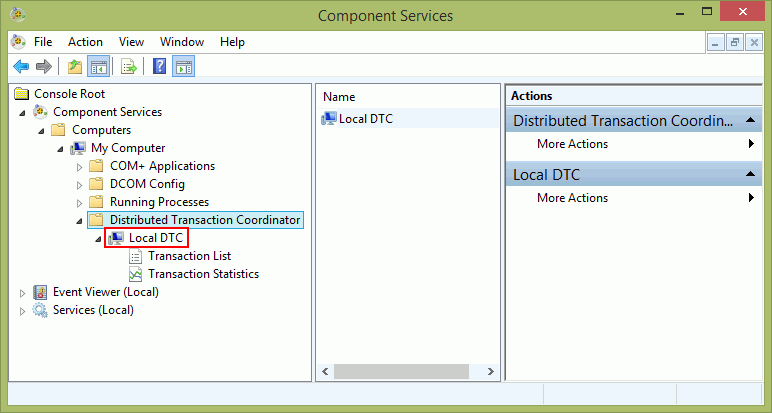Open the Help toolbar icon

[160, 66]
